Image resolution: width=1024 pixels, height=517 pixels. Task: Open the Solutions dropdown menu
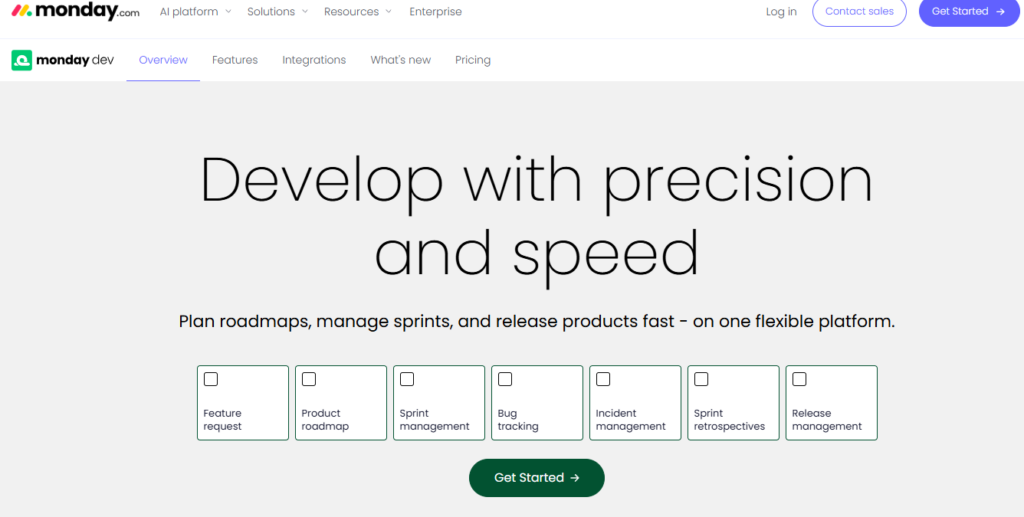click(278, 12)
